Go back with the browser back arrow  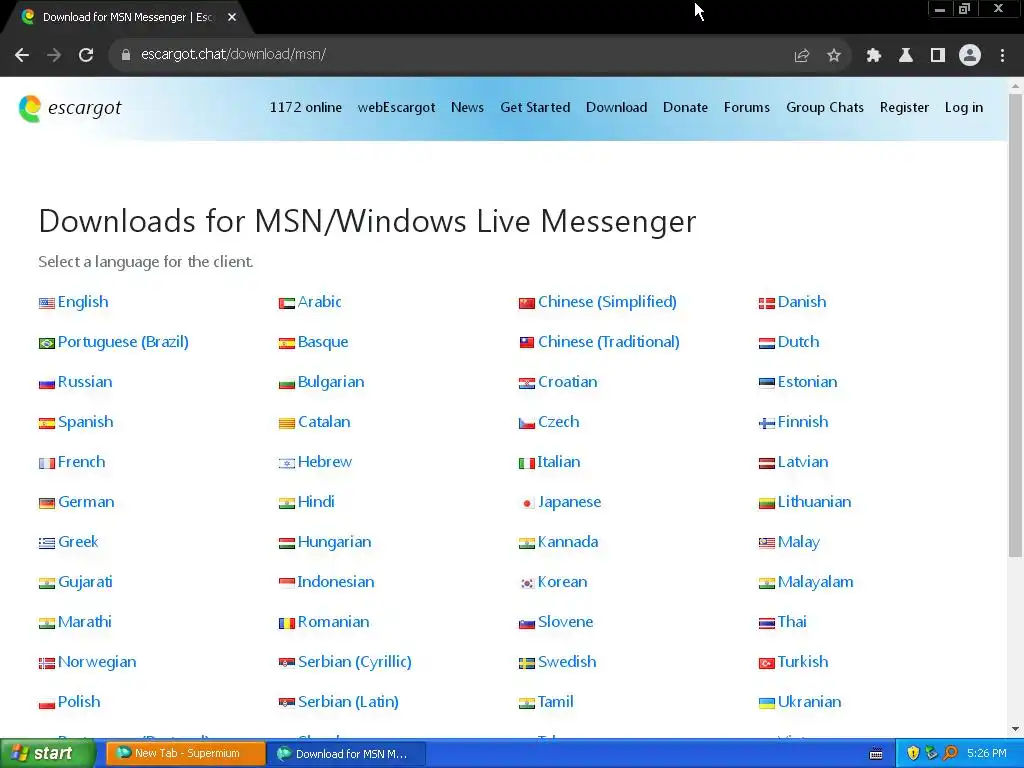pos(22,55)
